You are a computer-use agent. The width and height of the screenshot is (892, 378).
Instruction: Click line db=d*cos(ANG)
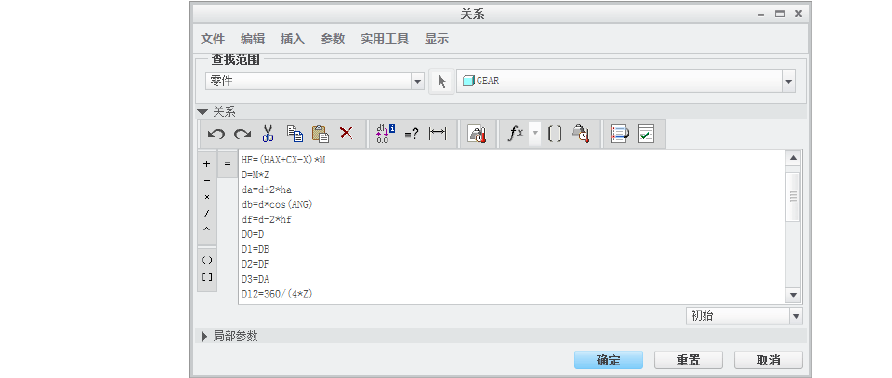277,204
